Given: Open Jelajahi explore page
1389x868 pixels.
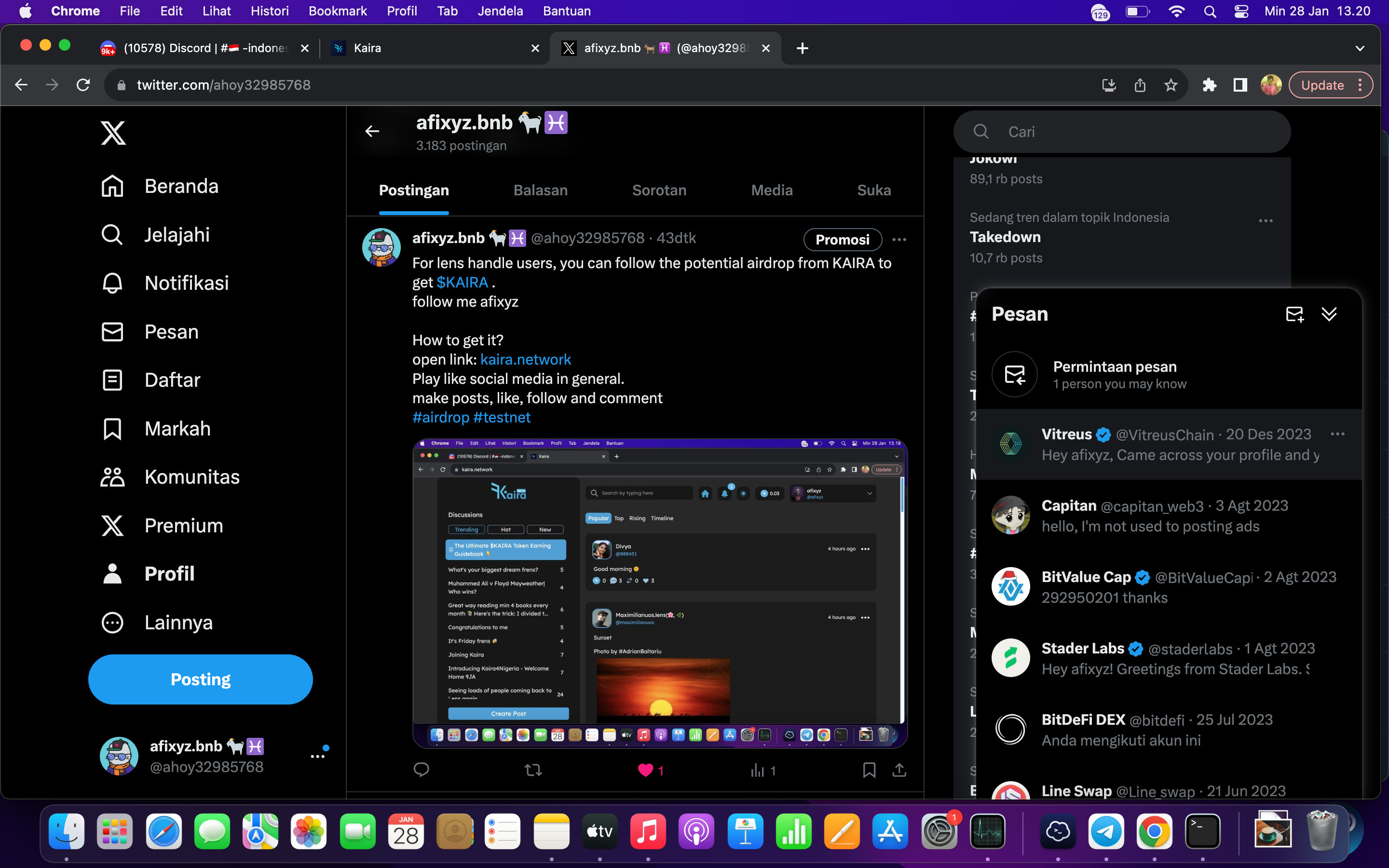Looking at the screenshot, I should coord(155,234).
